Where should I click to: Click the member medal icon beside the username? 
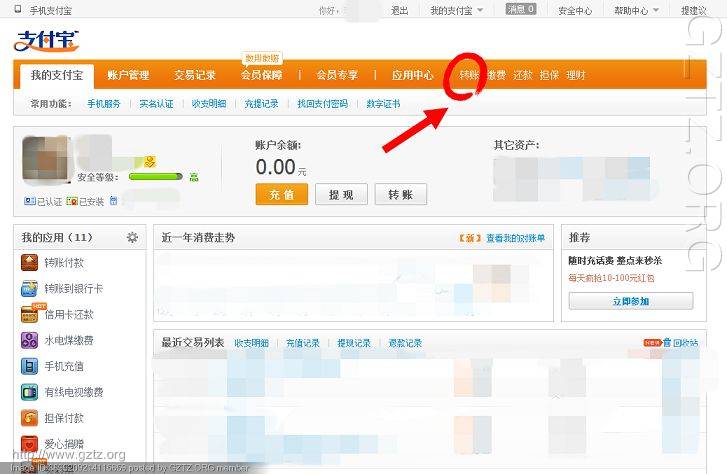[x=150, y=162]
